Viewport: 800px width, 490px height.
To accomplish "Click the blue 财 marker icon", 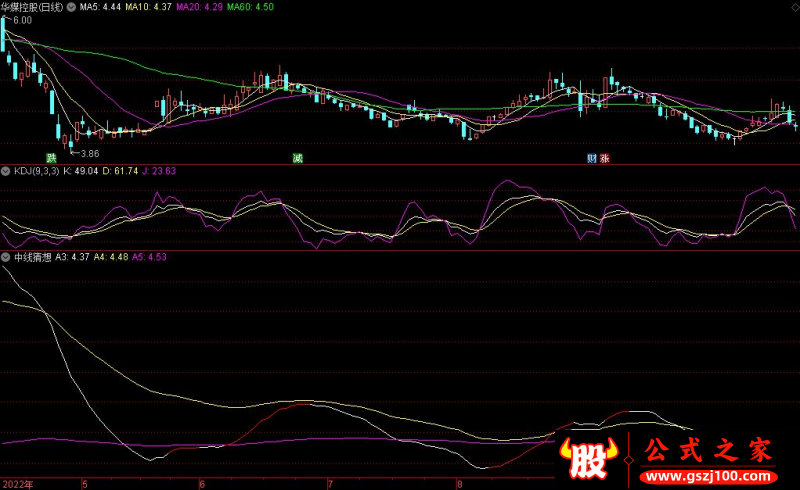I will (592, 158).
